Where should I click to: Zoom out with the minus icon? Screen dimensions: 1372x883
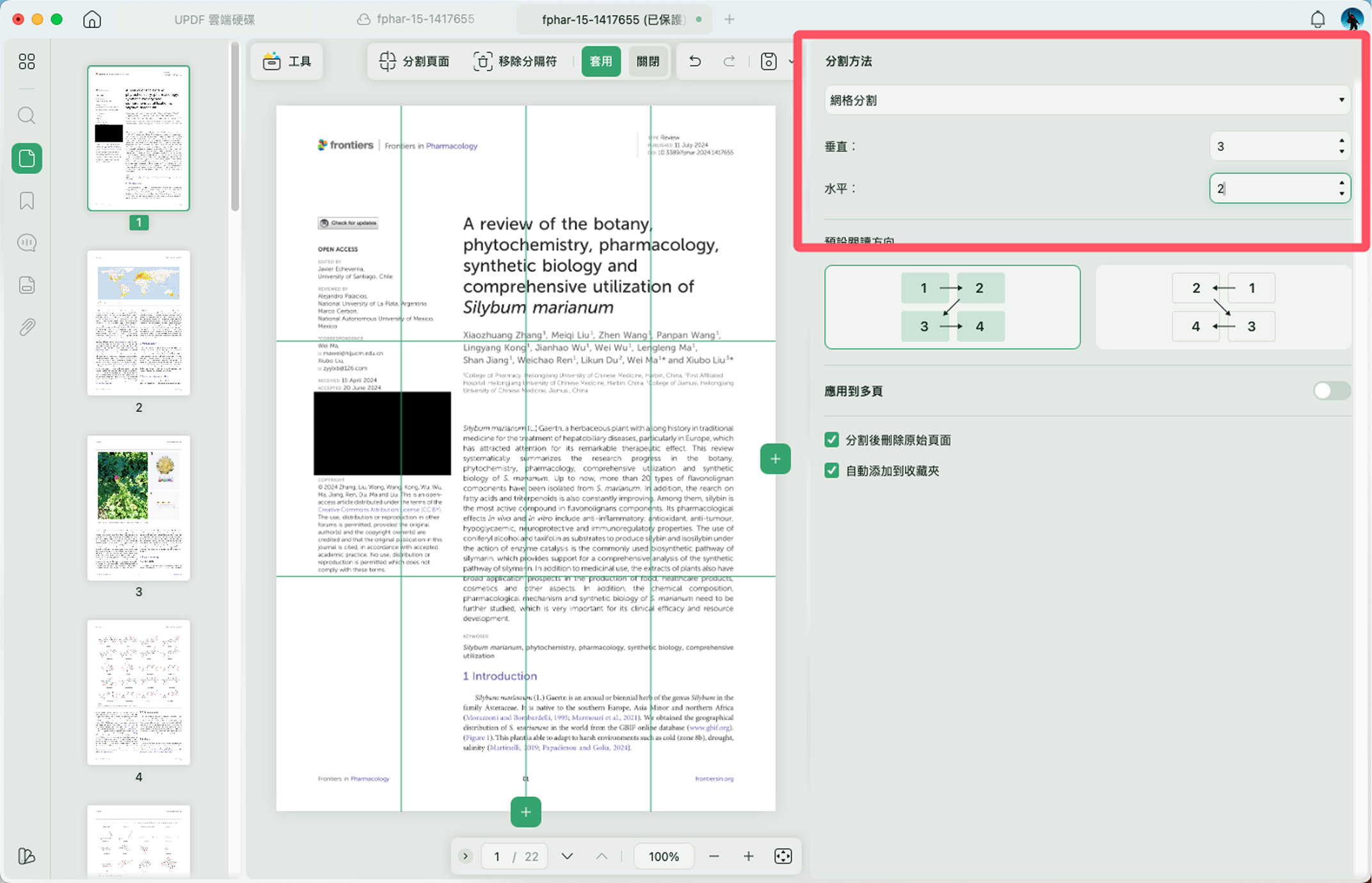pyautogui.click(x=714, y=856)
